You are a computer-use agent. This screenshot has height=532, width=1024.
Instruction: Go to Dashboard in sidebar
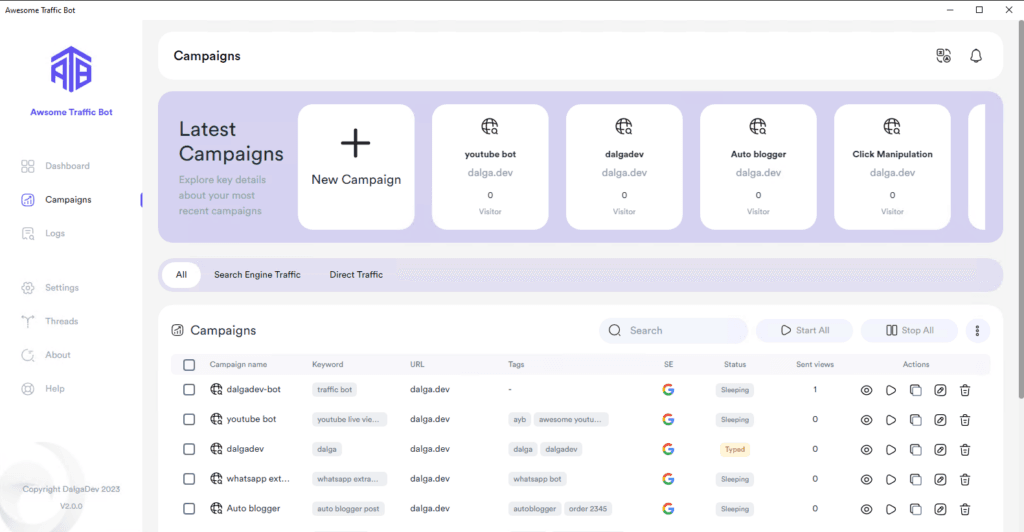tap(56, 166)
